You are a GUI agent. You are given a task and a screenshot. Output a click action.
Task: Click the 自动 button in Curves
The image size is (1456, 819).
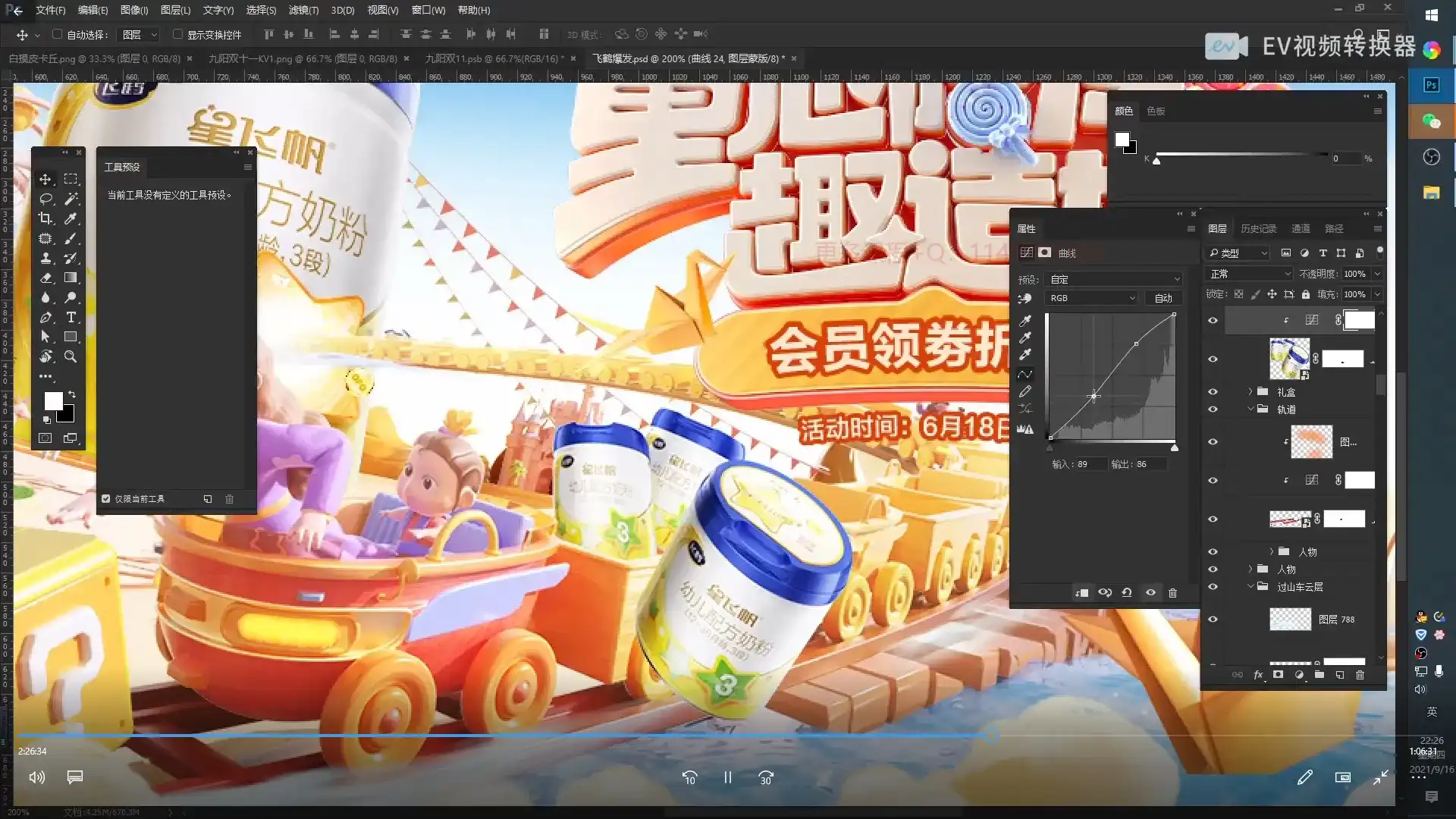pos(1163,297)
